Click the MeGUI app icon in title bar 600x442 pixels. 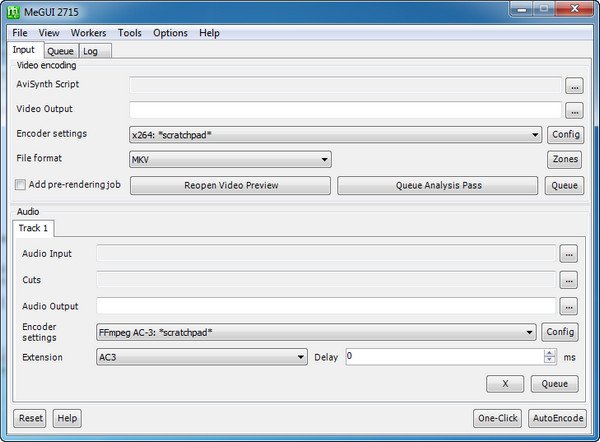click(x=13, y=12)
